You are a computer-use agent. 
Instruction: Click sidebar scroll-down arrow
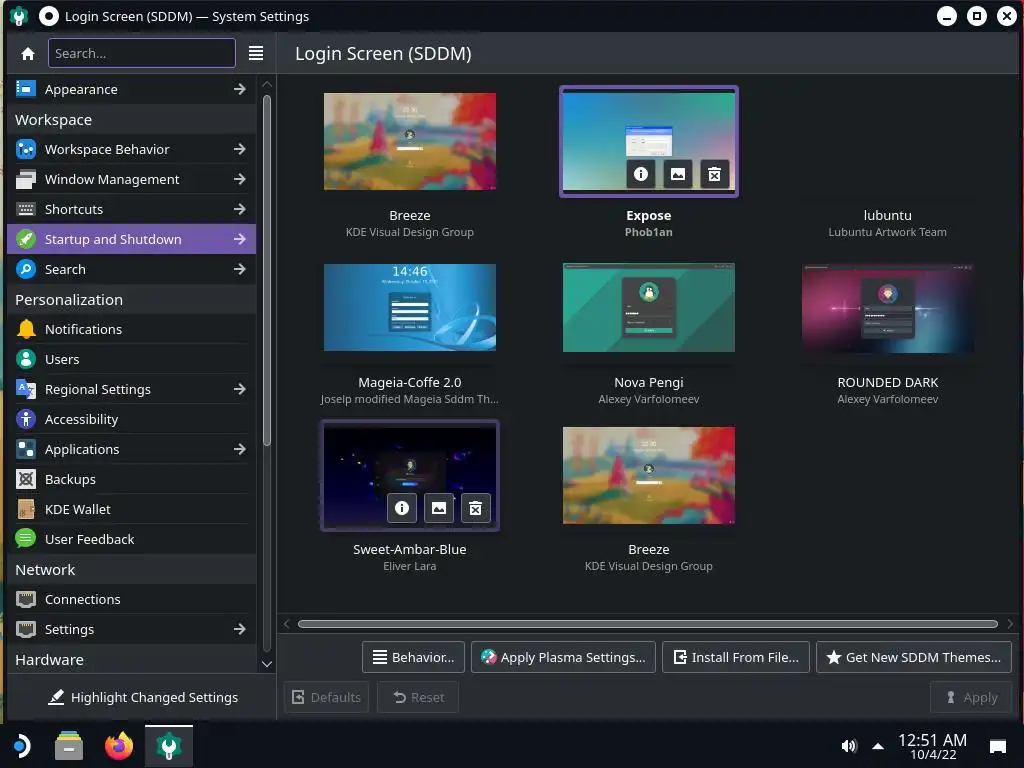pos(266,664)
